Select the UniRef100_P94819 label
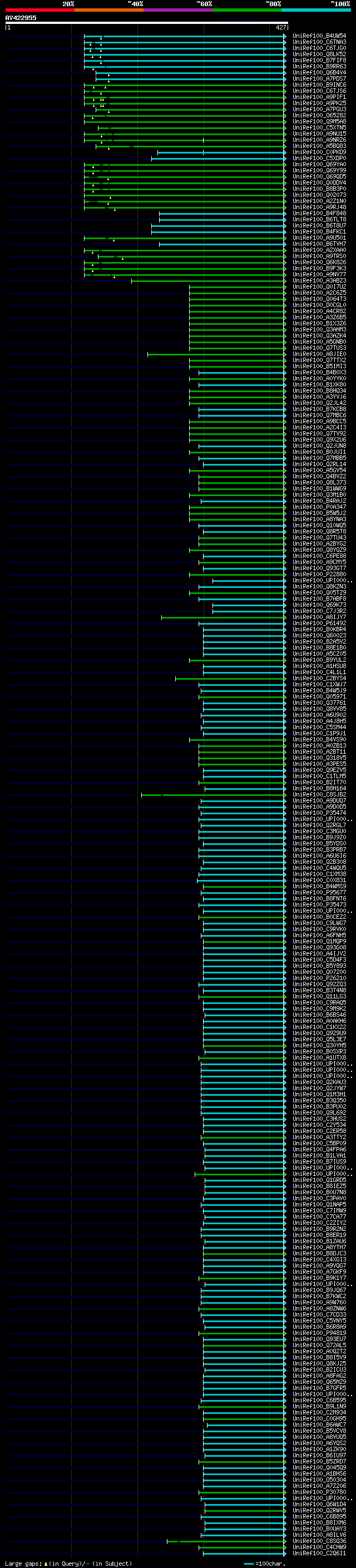This screenshot has width=356, height=1568. point(319,1332)
